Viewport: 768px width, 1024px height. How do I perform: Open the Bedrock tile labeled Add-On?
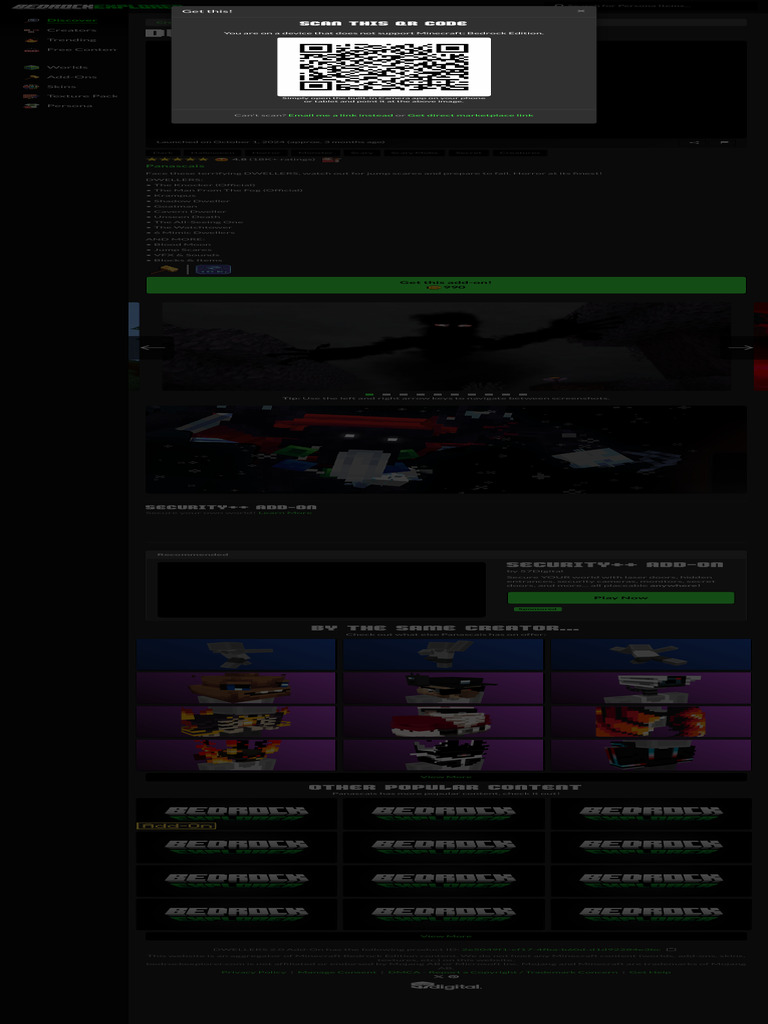point(236,814)
